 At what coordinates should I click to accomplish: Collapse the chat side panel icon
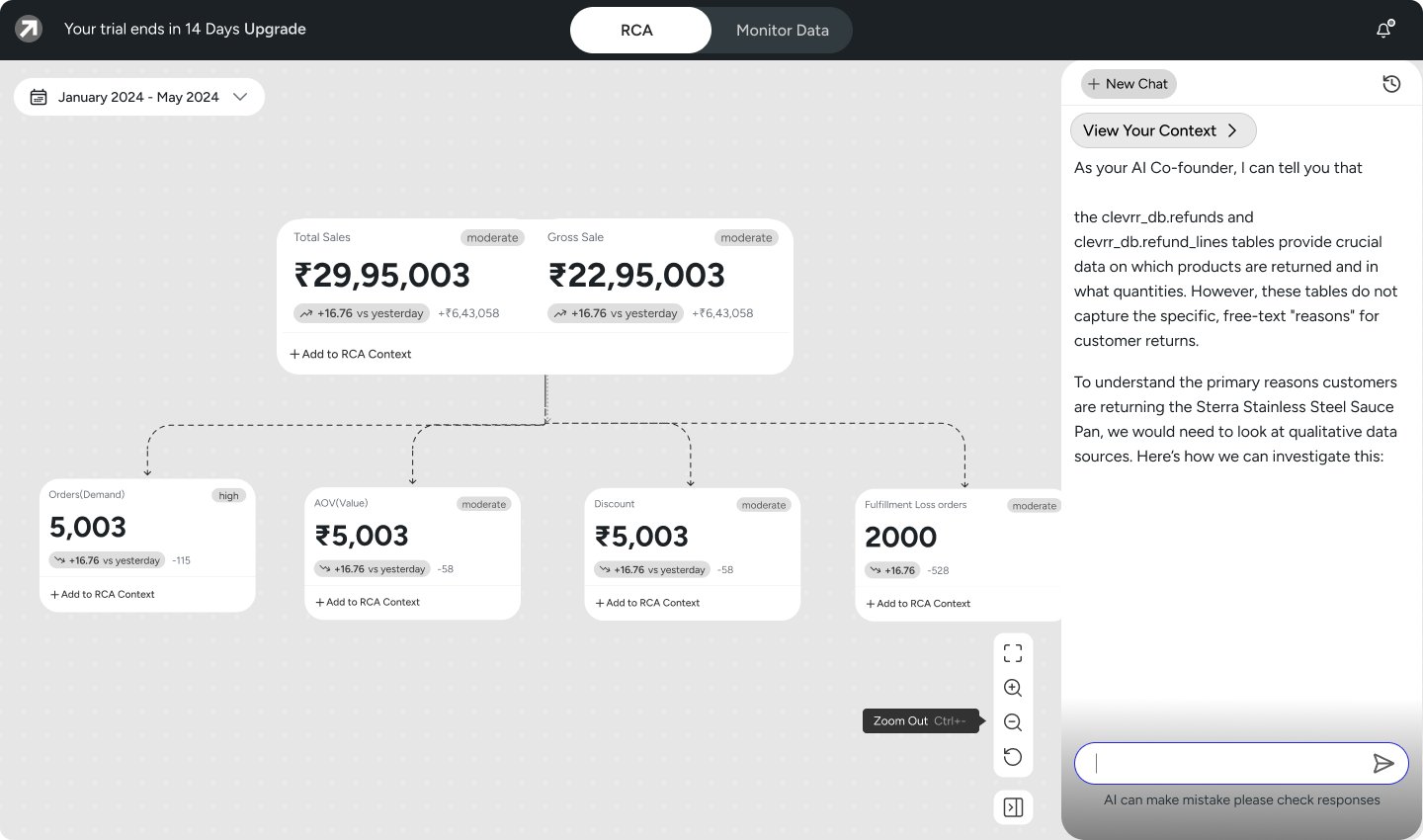[x=1013, y=807]
